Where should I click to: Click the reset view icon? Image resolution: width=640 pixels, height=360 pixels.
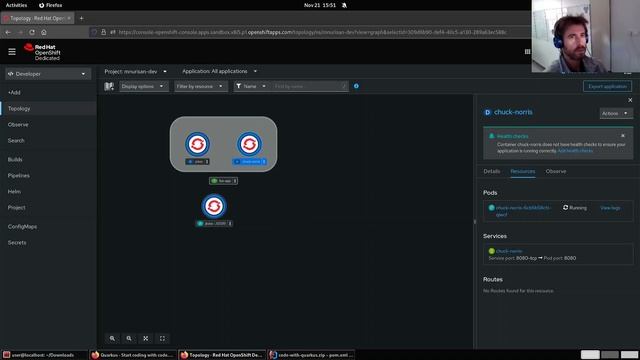pyautogui.click(x=162, y=338)
